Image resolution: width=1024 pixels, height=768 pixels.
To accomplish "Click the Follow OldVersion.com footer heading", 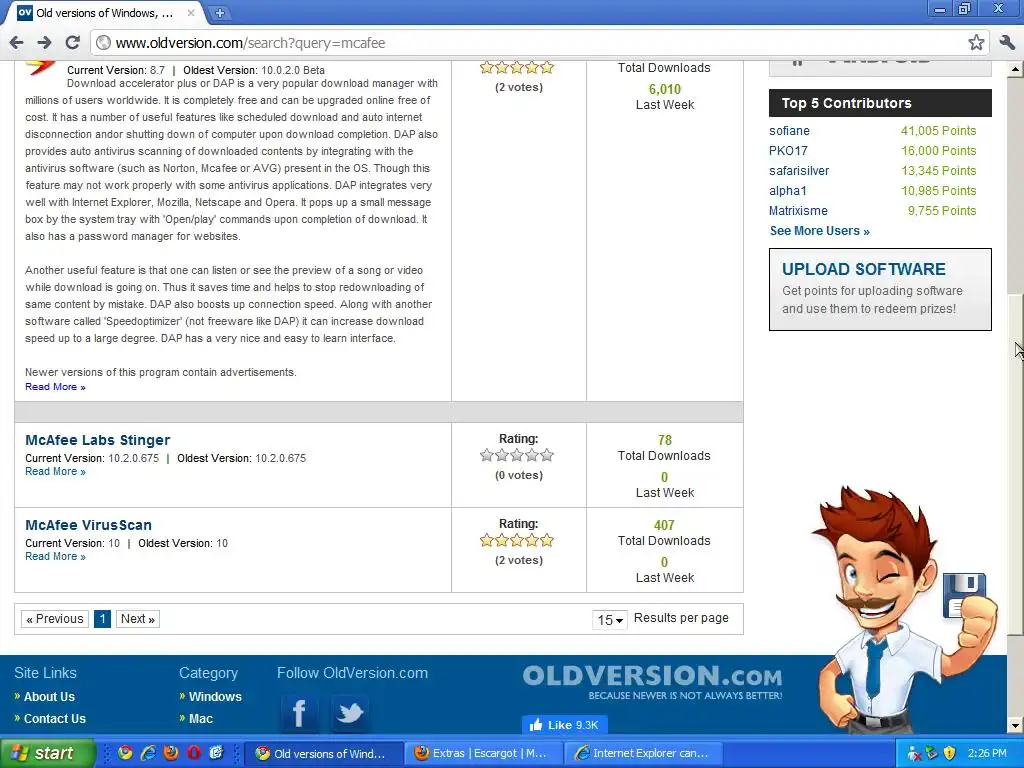I will pyautogui.click(x=352, y=673).
